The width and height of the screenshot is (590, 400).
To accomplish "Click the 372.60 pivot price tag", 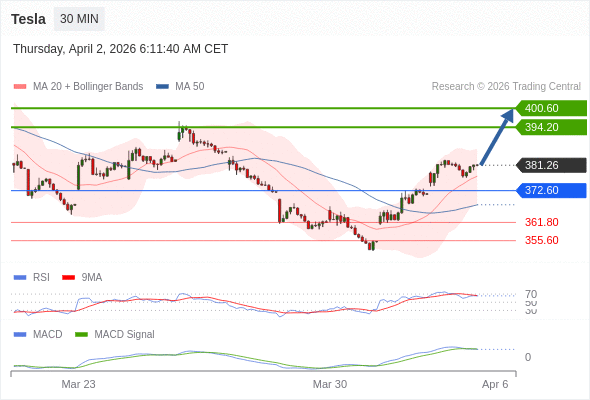I will [x=551, y=190].
